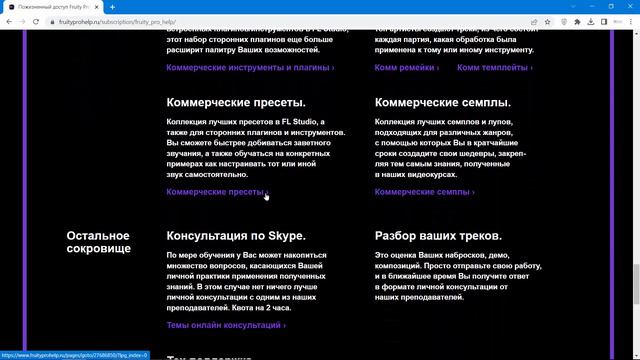
Task: Click the Остальное сокровище heading
Action: (x=99, y=242)
